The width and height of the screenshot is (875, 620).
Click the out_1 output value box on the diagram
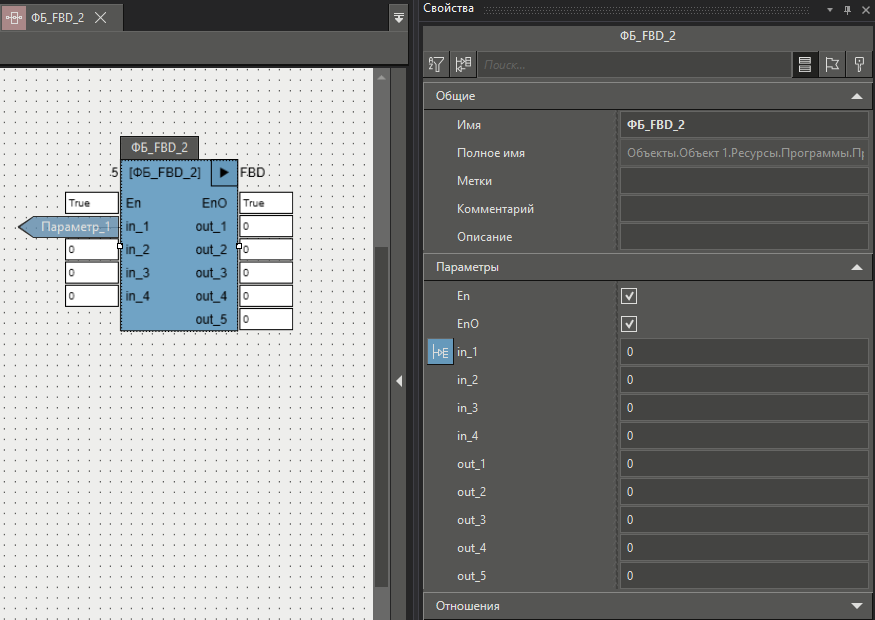pos(266,227)
